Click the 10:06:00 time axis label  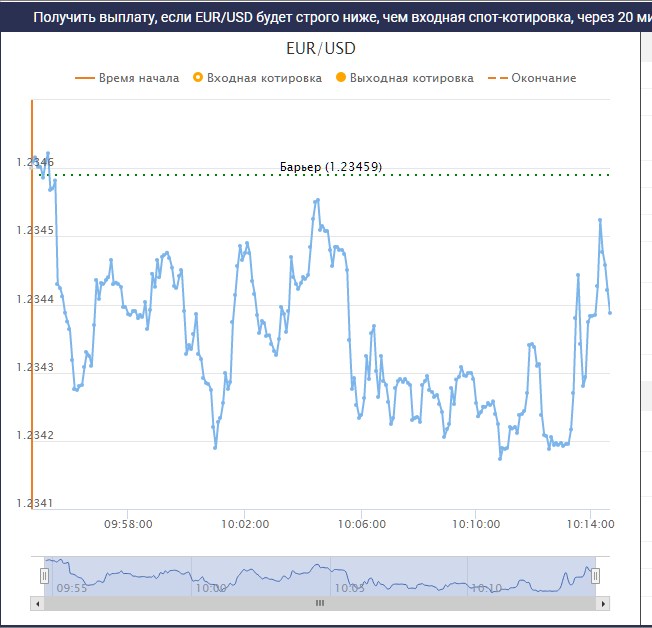(362, 524)
